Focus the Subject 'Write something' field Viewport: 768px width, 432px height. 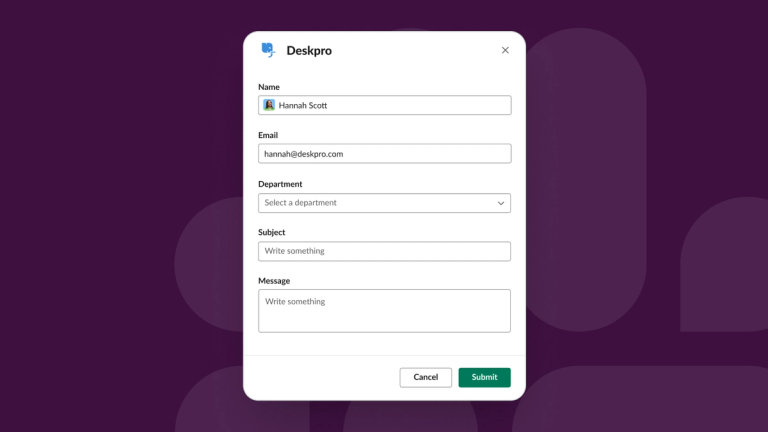coord(384,251)
